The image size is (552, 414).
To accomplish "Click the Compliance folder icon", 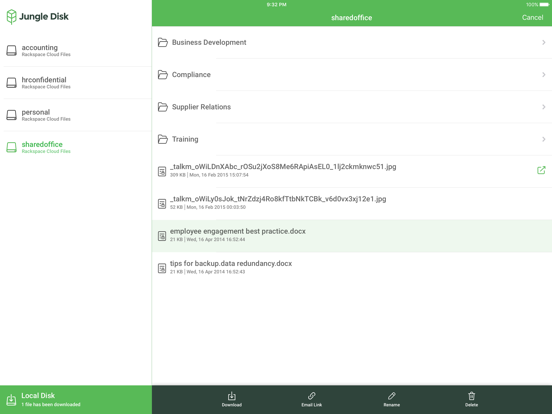I will (x=162, y=75).
